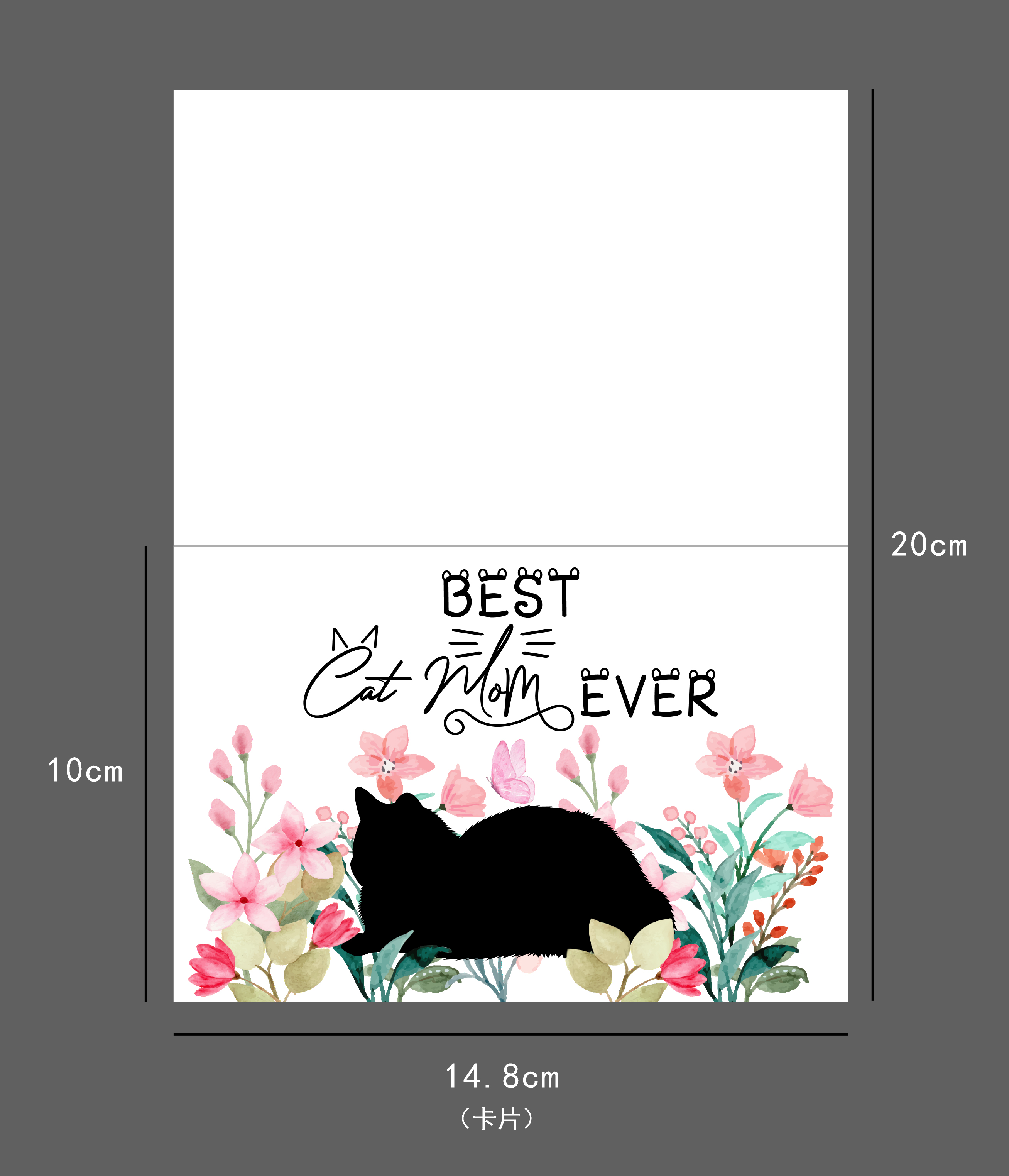Click the right vertical measurement line
1009x1176 pixels.
pyautogui.click(x=872, y=545)
